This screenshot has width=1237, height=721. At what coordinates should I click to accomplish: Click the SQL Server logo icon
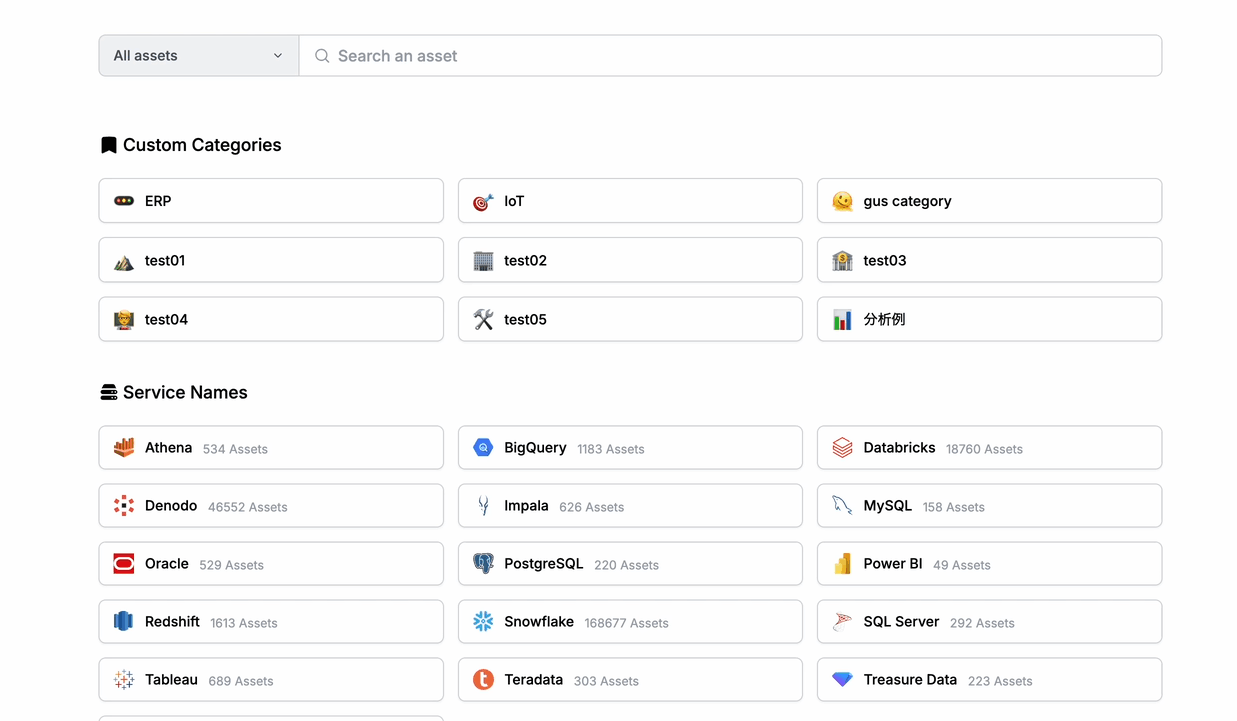coord(842,622)
